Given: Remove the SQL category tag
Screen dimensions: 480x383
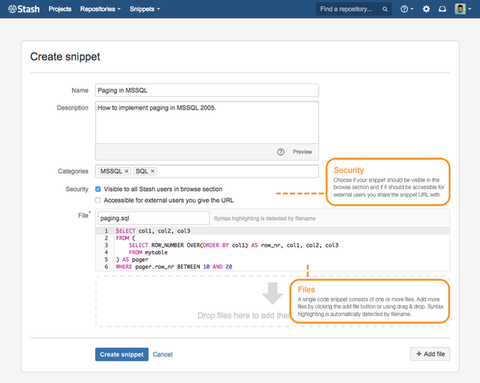Looking at the screenshot, I should tap(153, 171).
